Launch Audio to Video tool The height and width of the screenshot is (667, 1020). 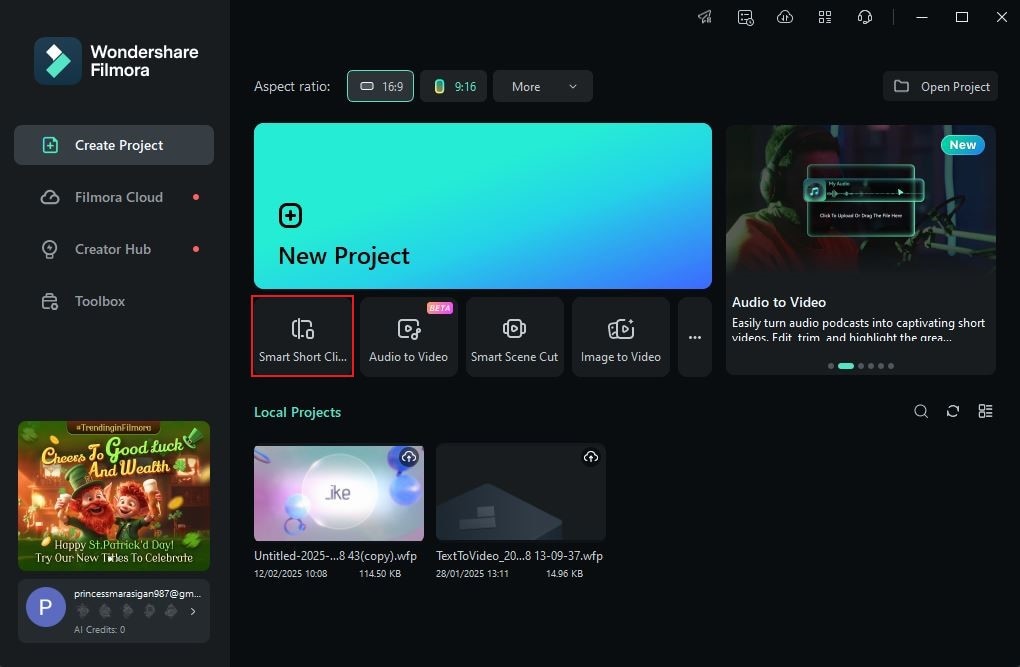tap(409, 336)
